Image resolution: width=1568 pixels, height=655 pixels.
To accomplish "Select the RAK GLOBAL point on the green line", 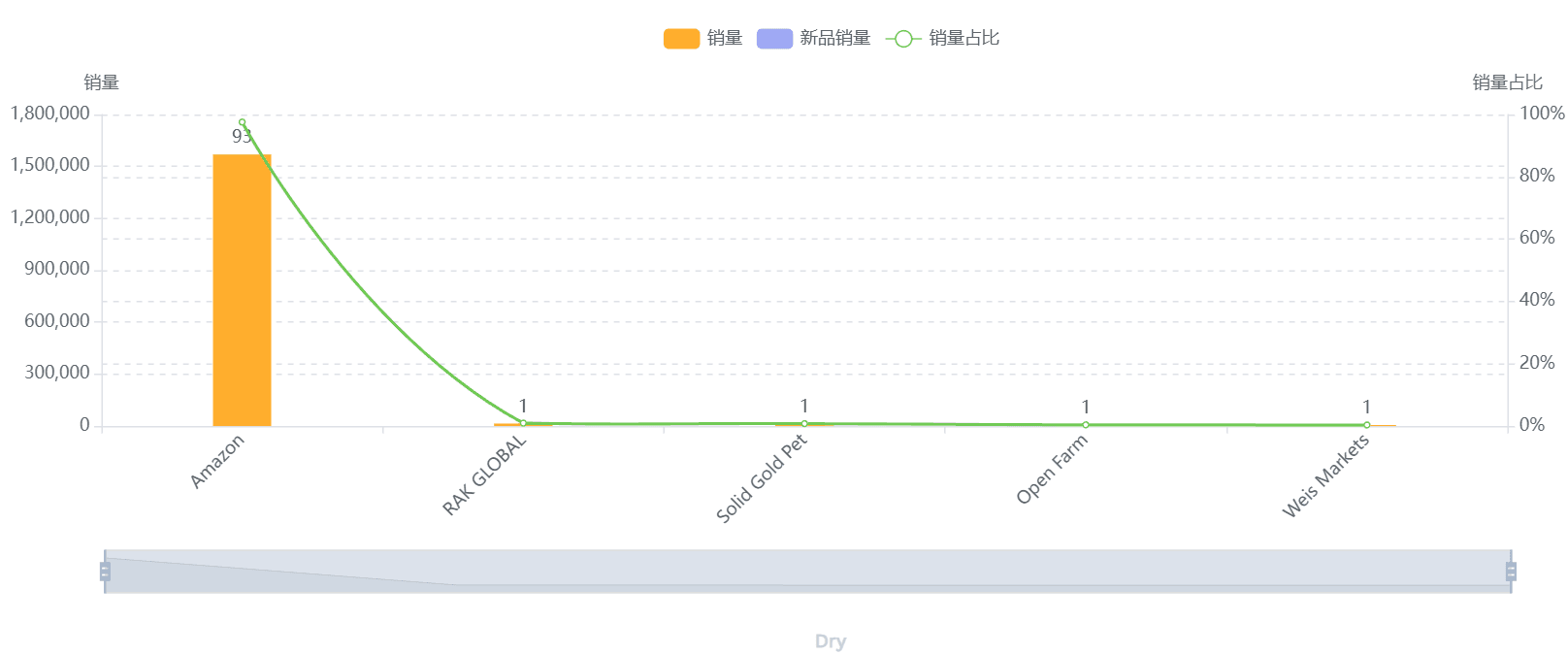I will (523, 423).
